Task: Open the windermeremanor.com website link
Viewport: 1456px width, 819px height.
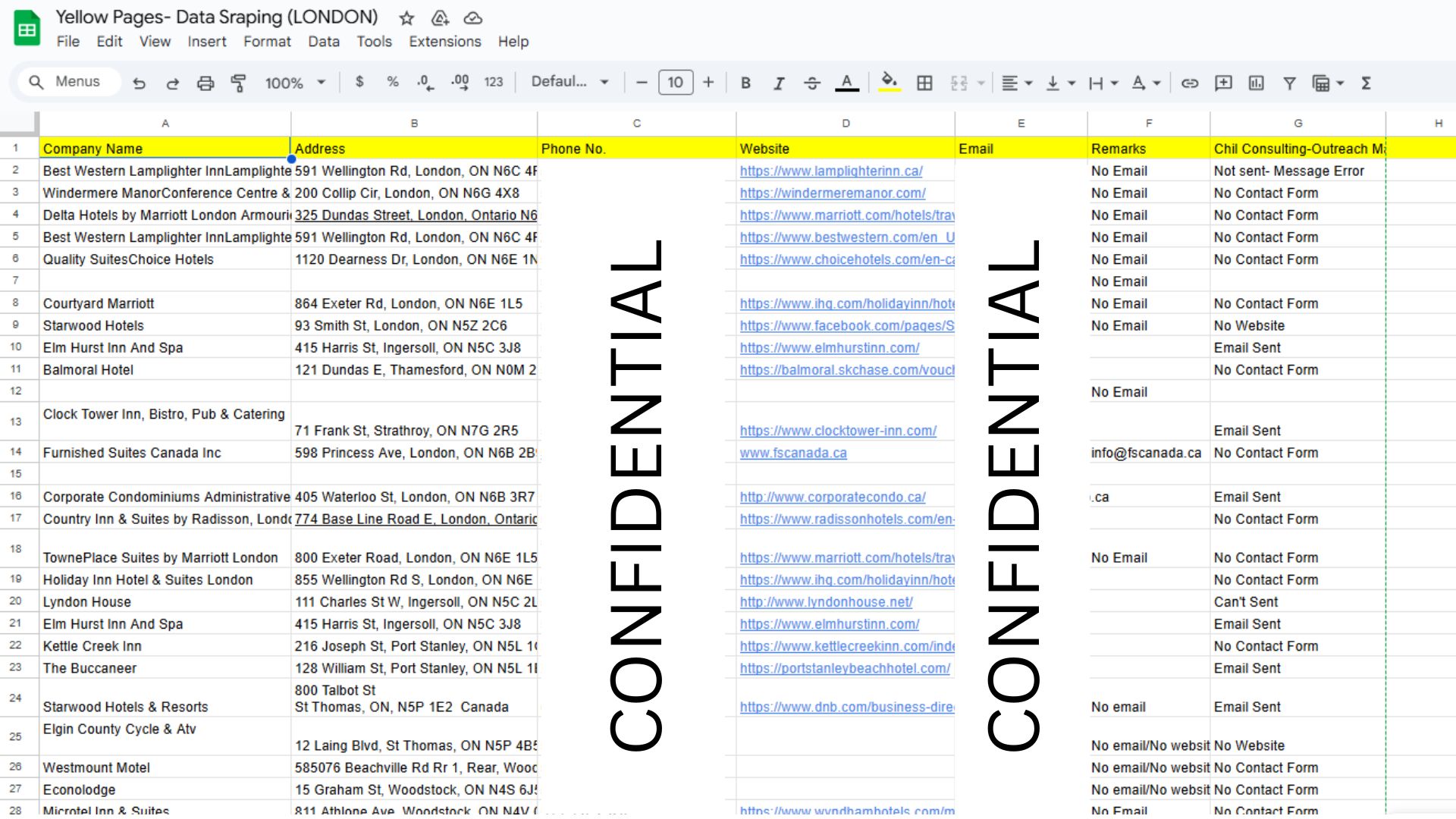Action: click(833, 193)
